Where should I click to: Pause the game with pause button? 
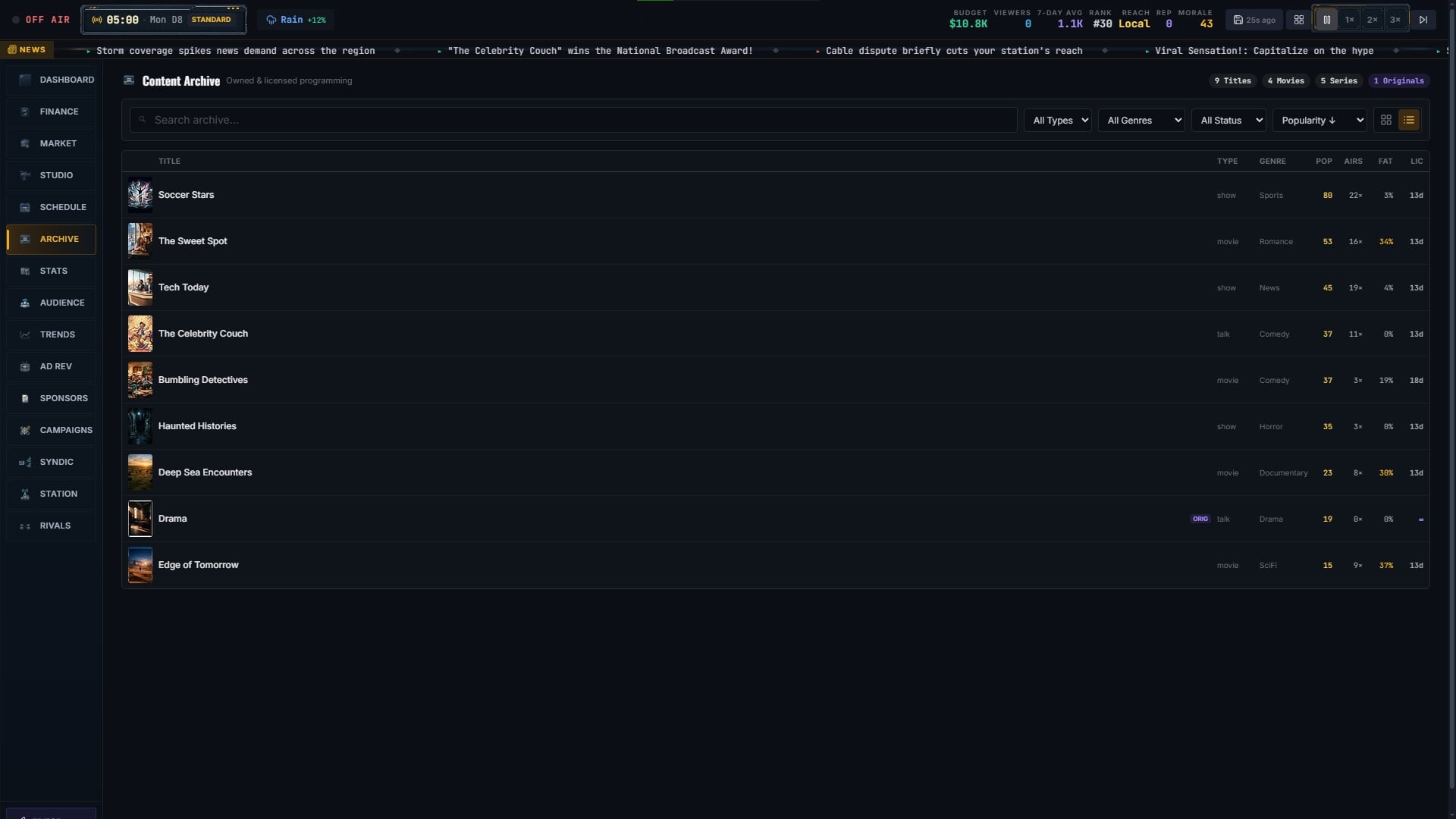[1326, 20]
